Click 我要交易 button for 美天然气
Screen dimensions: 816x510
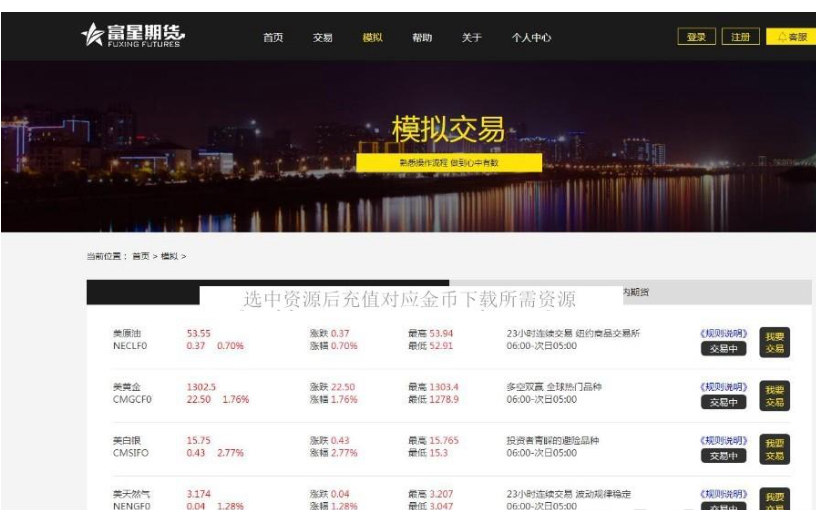click(774, 499)
